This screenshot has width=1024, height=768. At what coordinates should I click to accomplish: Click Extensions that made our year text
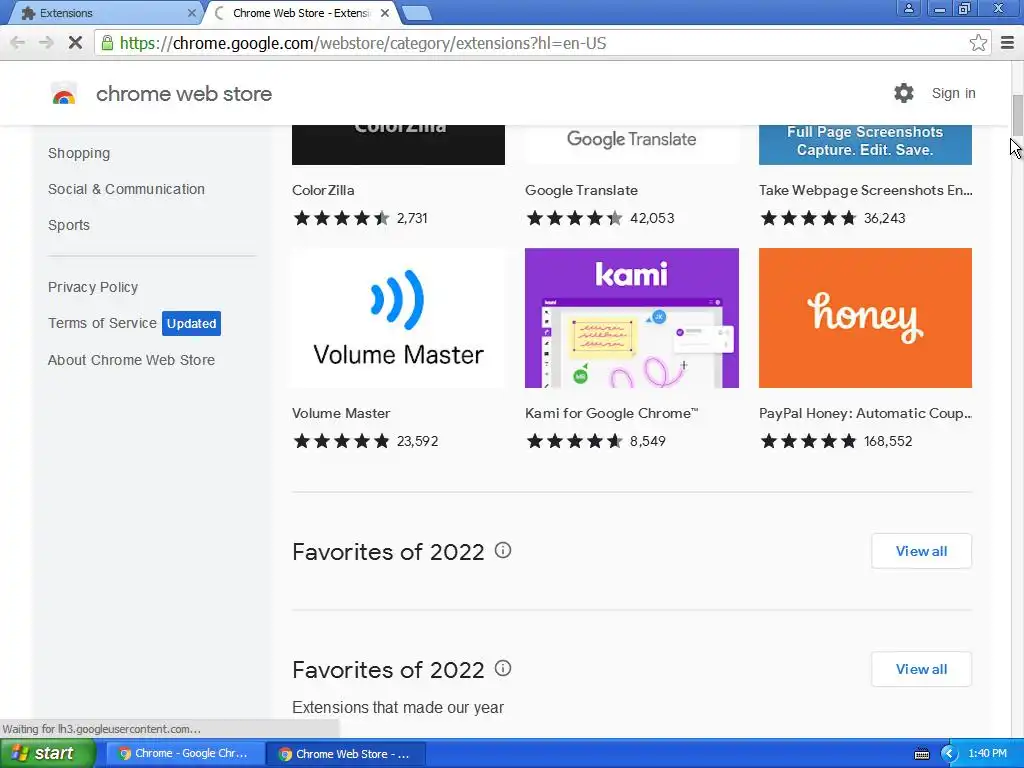click(x=398, y=707)
